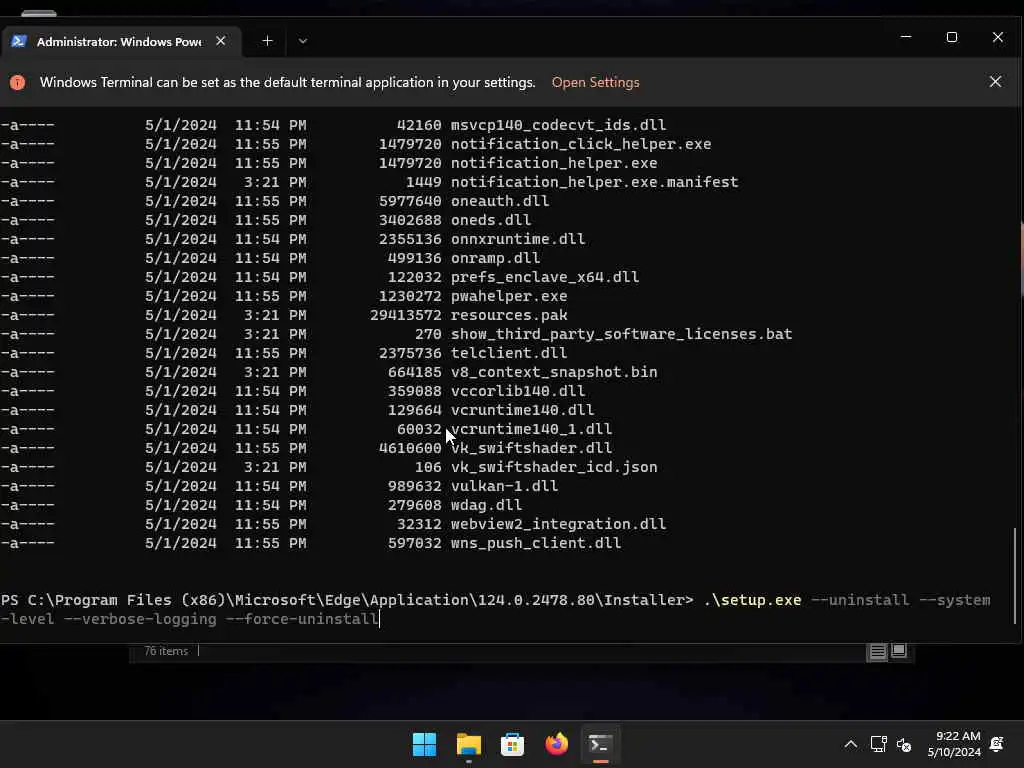Click the file size 29413572
The width and height of the screenshot is (1024, 768).
(x=406, y=315)
